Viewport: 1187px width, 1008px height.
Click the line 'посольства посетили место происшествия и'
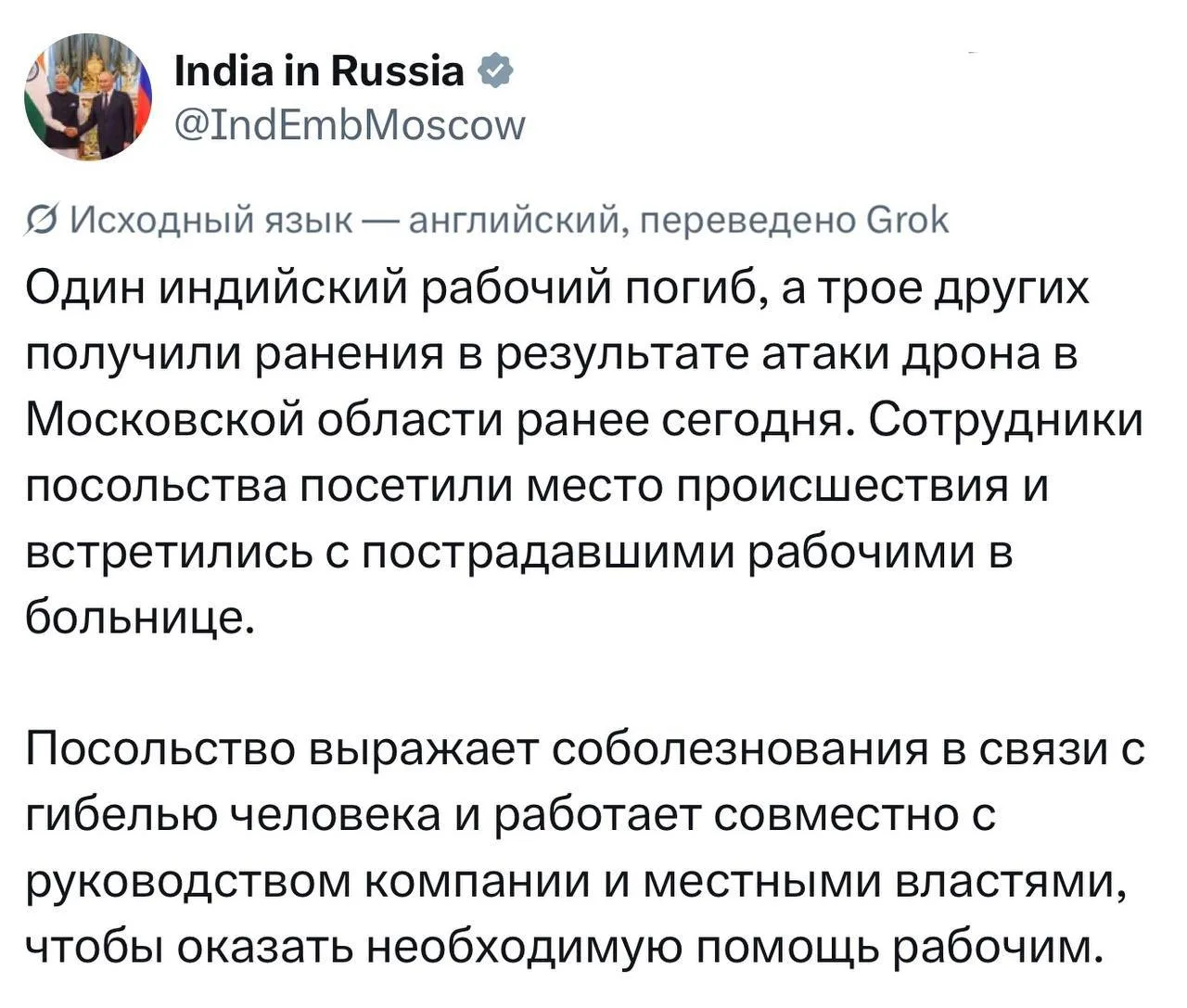[x=536, y=487]
